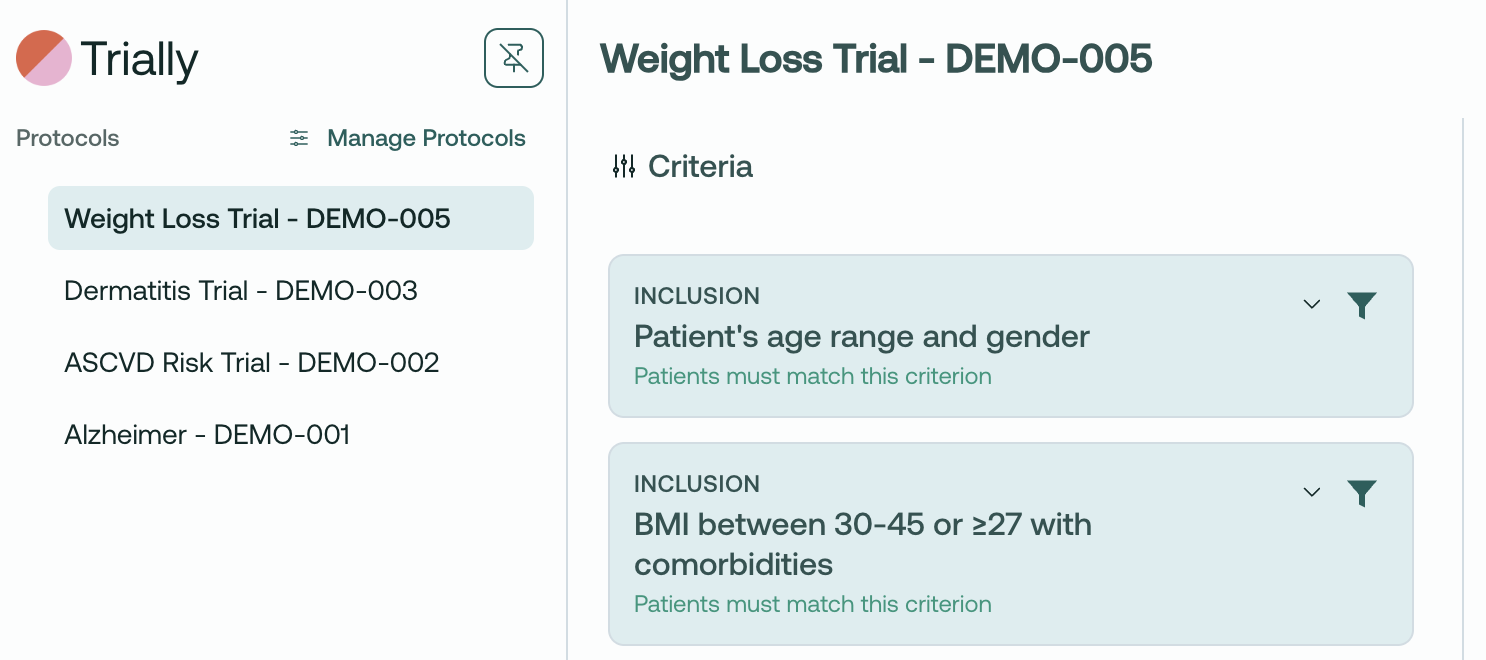Open Manage Protocols
Viewport: 1486px width, 660px height.
tap(426, 138)
